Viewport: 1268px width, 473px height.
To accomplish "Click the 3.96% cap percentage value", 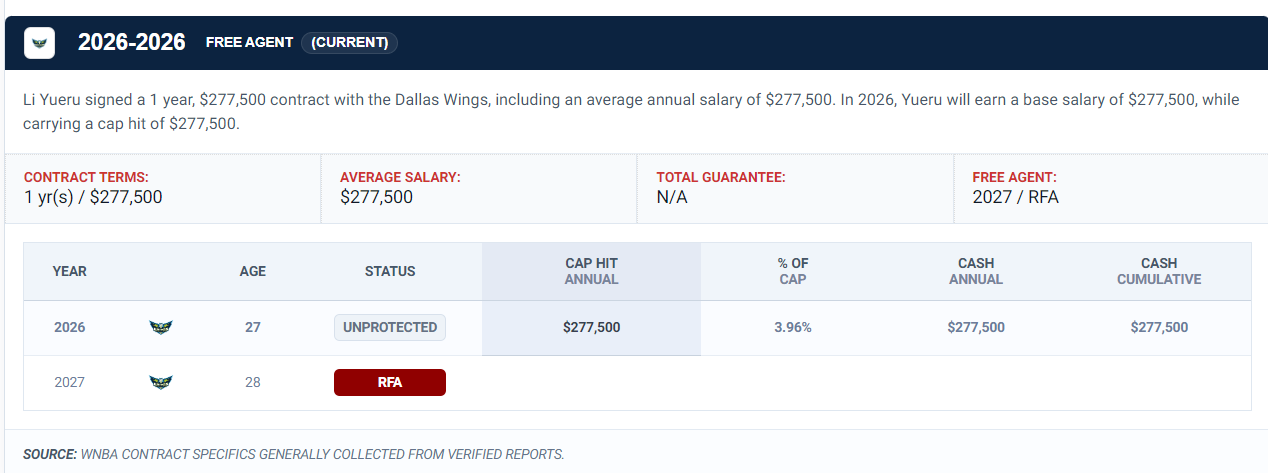I will [x=792, y=327].
